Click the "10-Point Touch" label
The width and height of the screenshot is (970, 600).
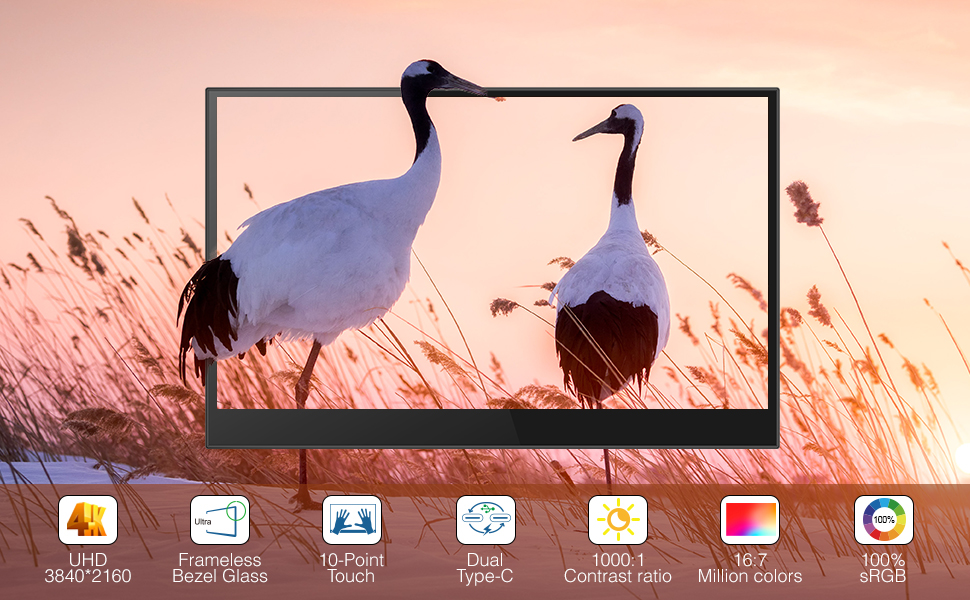point(351,568)
